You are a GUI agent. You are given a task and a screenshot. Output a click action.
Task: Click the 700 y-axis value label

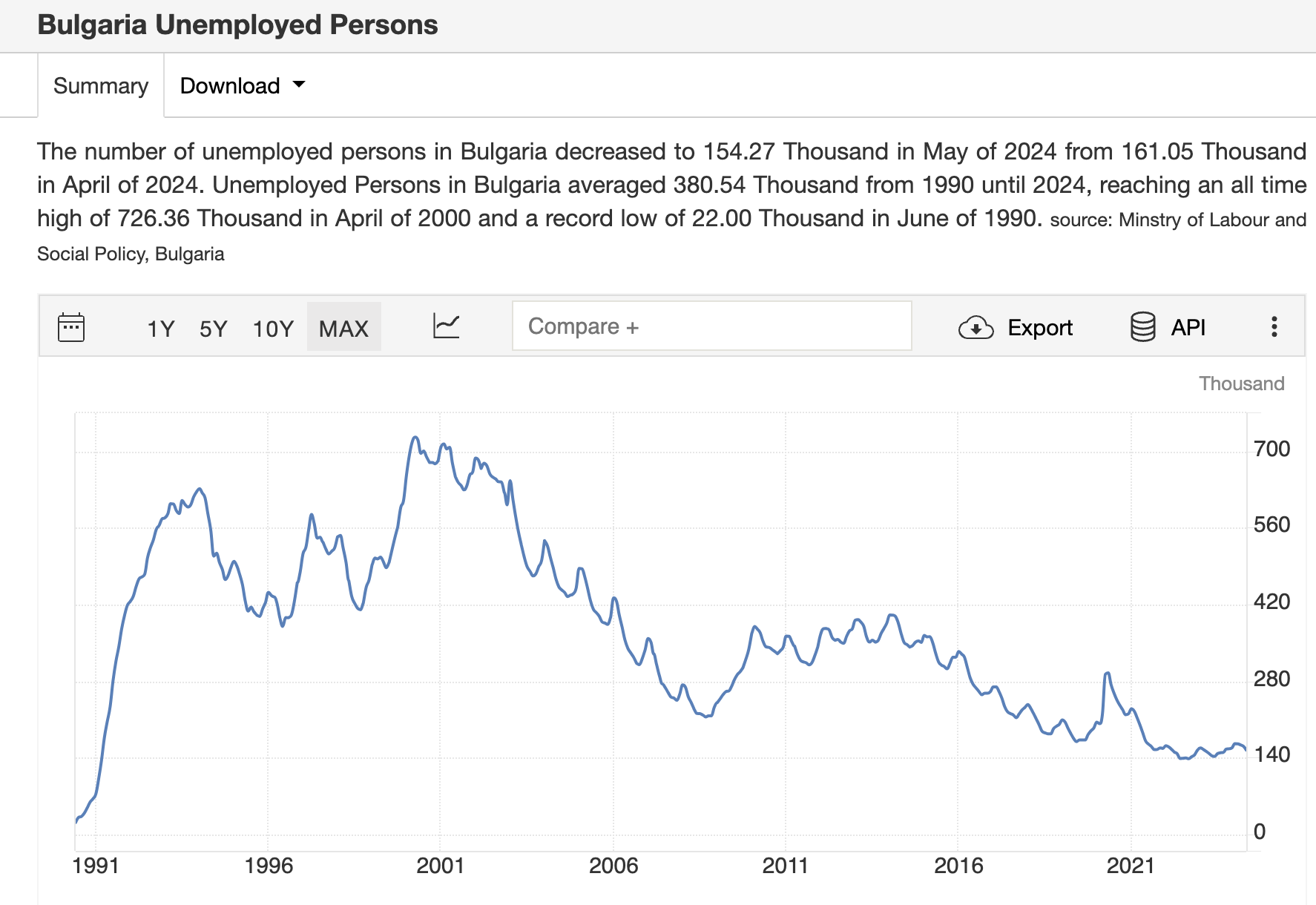tap(1271, 449)
